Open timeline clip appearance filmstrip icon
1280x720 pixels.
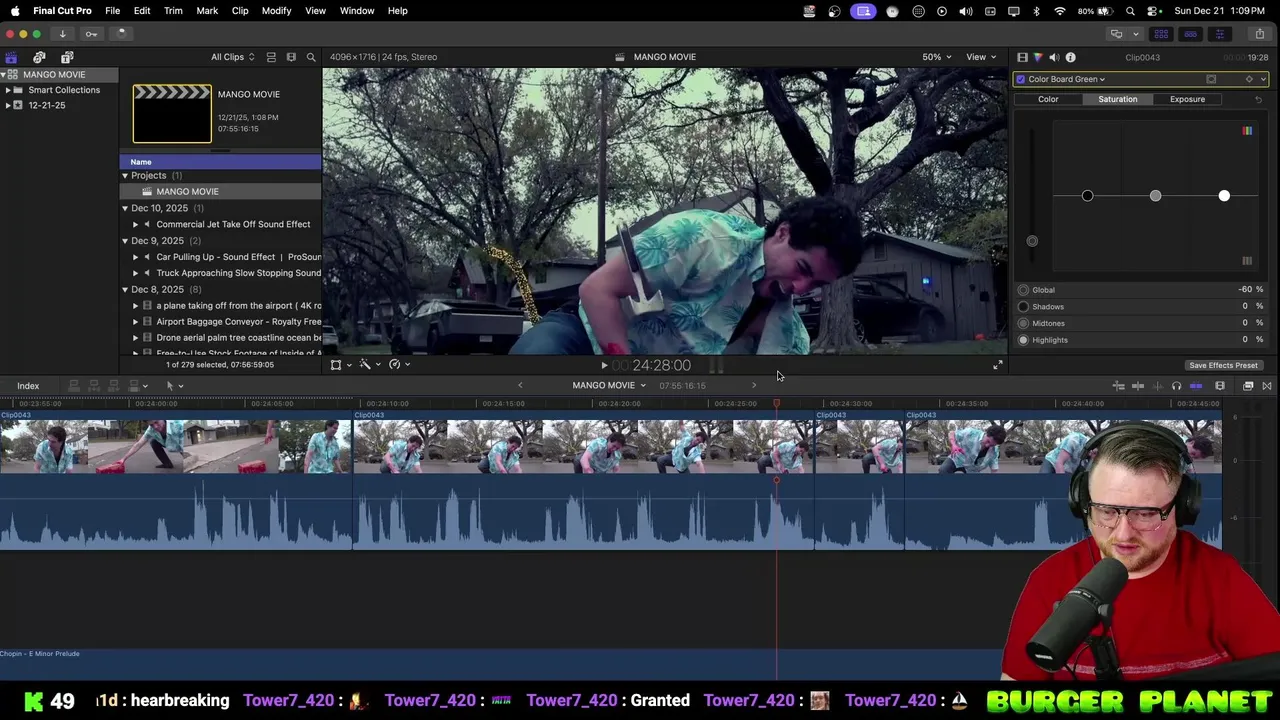coord(1220,386)
